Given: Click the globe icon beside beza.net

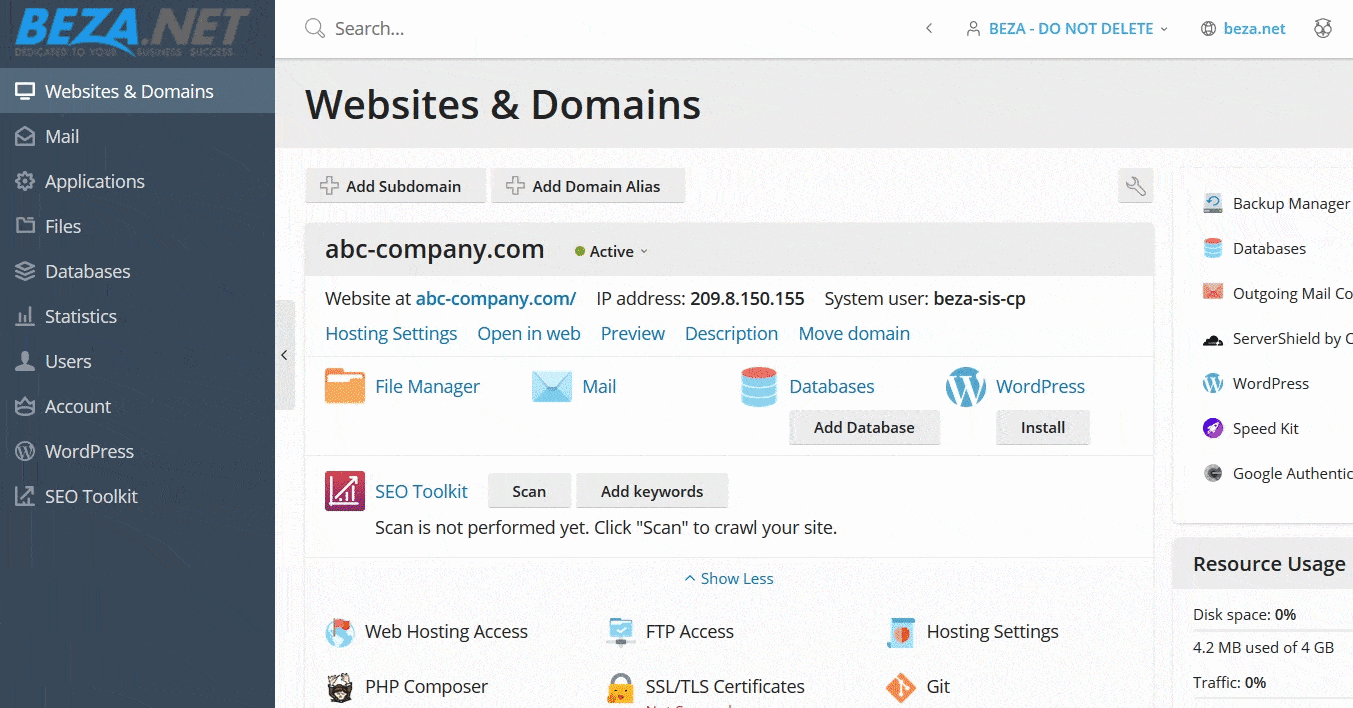Looking at the screenshot, I should (x=1208, y=29).
